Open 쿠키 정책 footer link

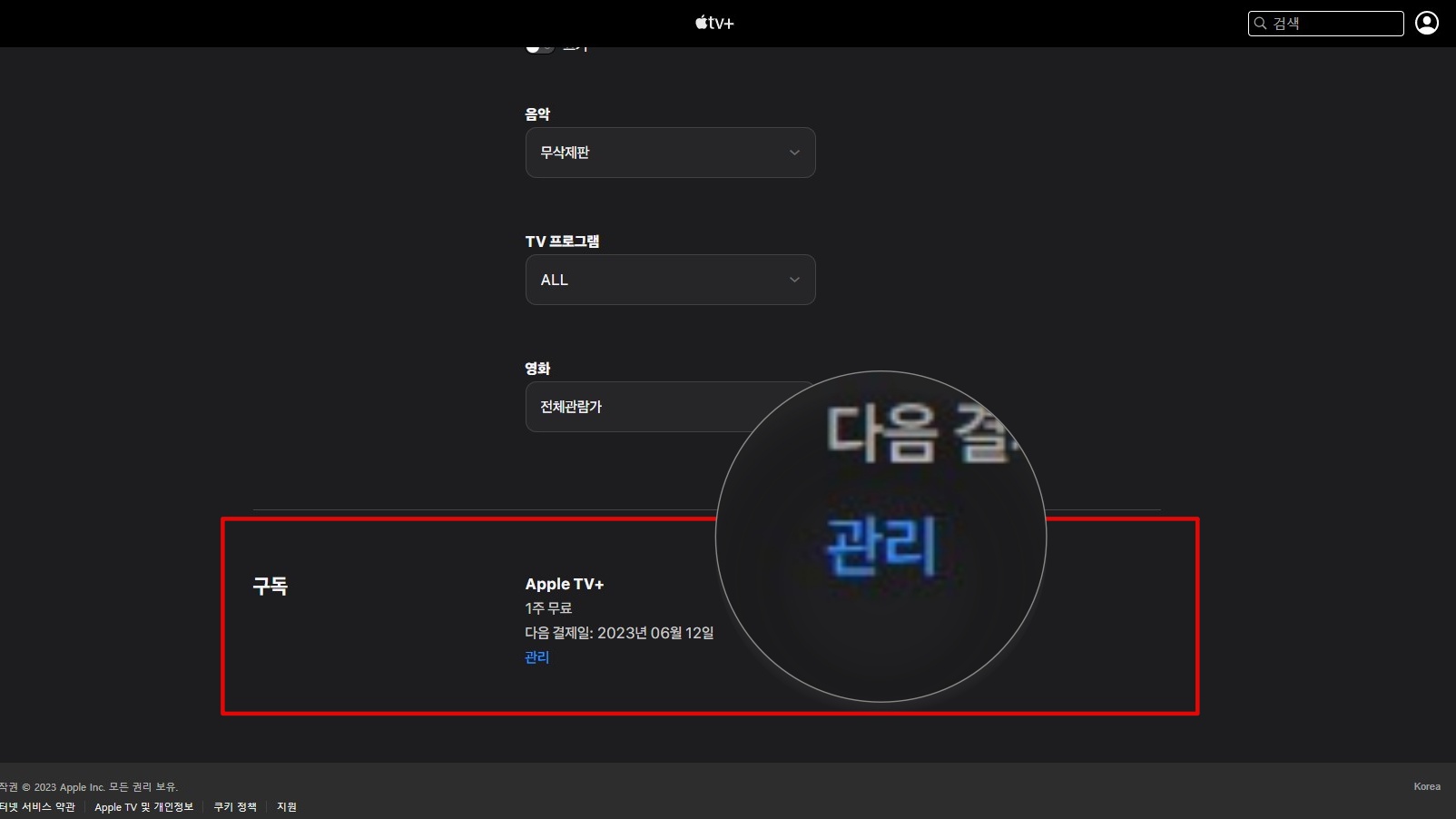pos(235,807)
